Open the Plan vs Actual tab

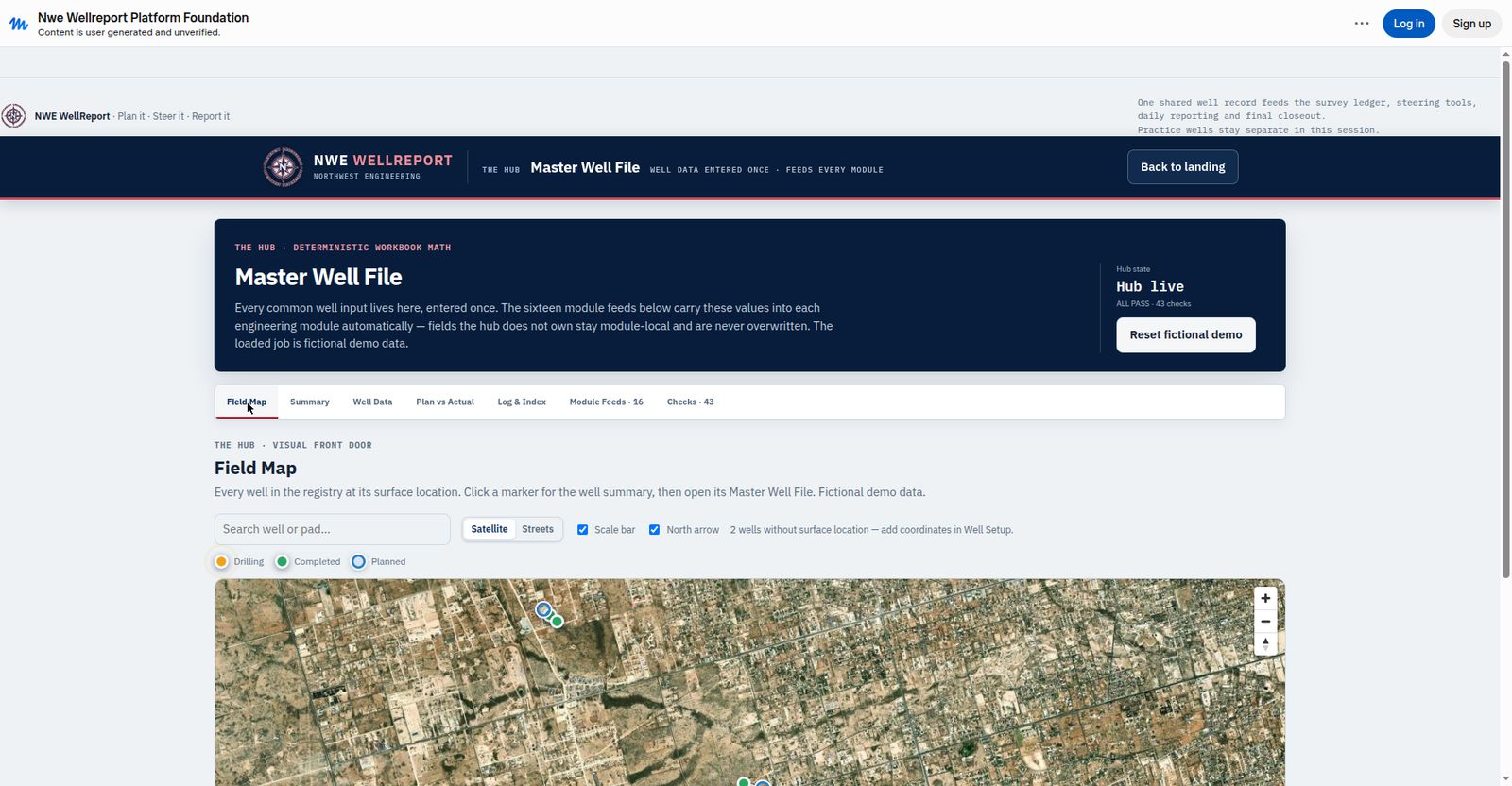pos(445,402)
